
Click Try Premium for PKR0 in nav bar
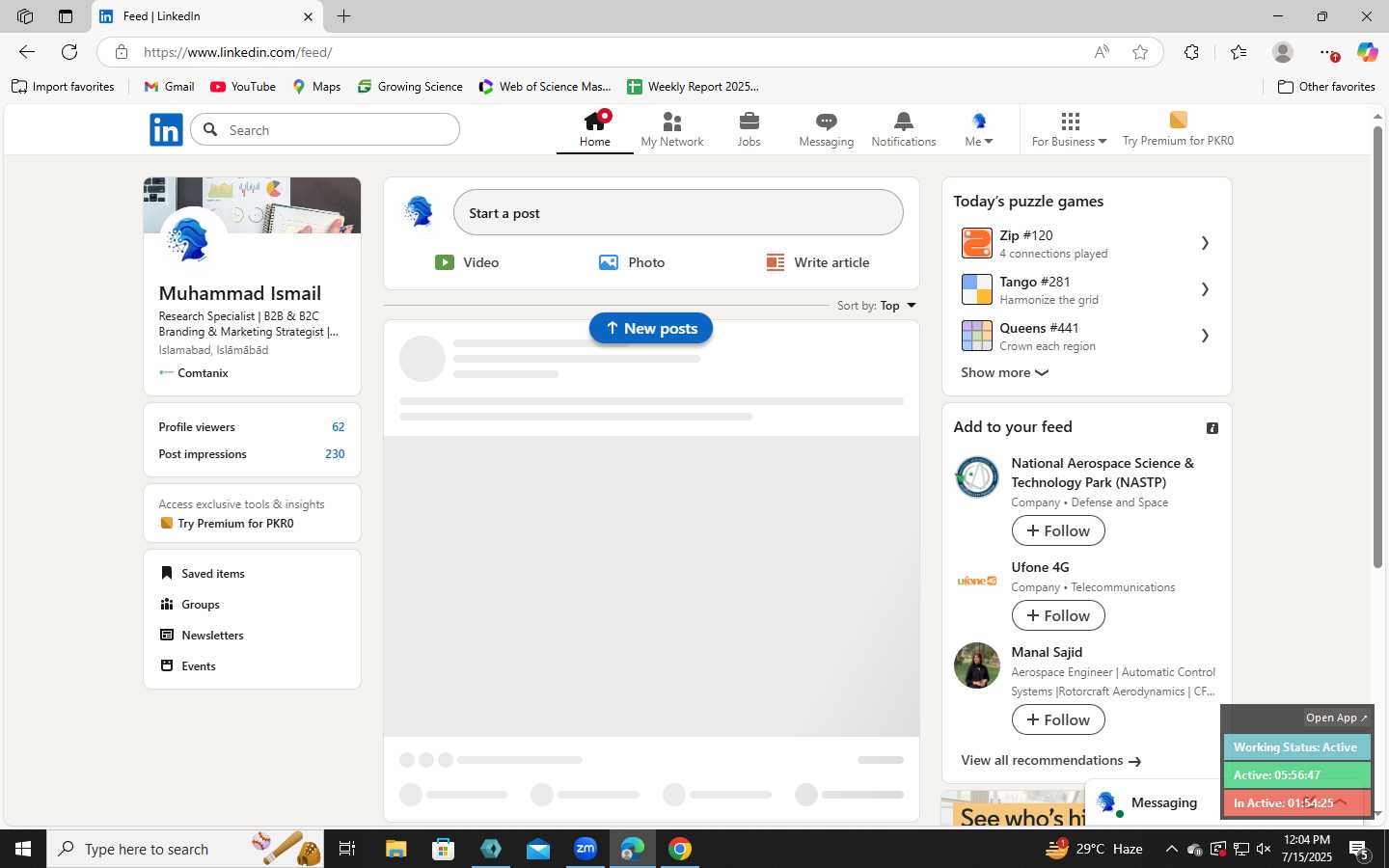point(1178,129)
